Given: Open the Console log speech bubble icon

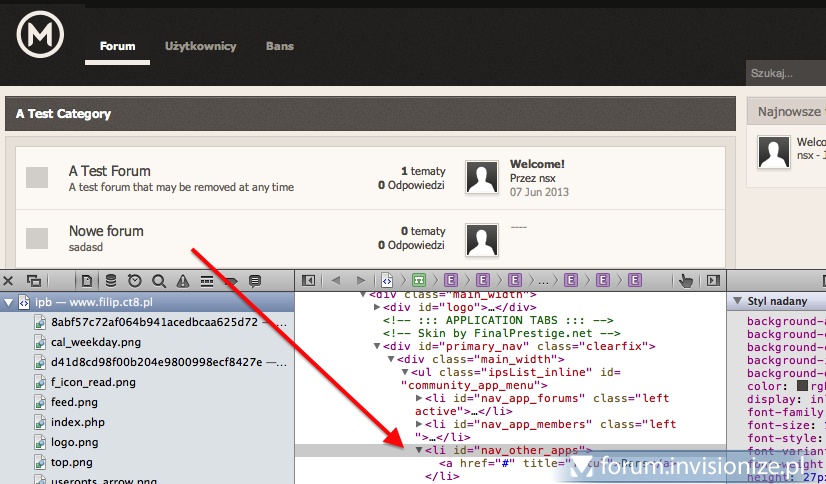Looking at the screenshot, I should coord(255,281).
